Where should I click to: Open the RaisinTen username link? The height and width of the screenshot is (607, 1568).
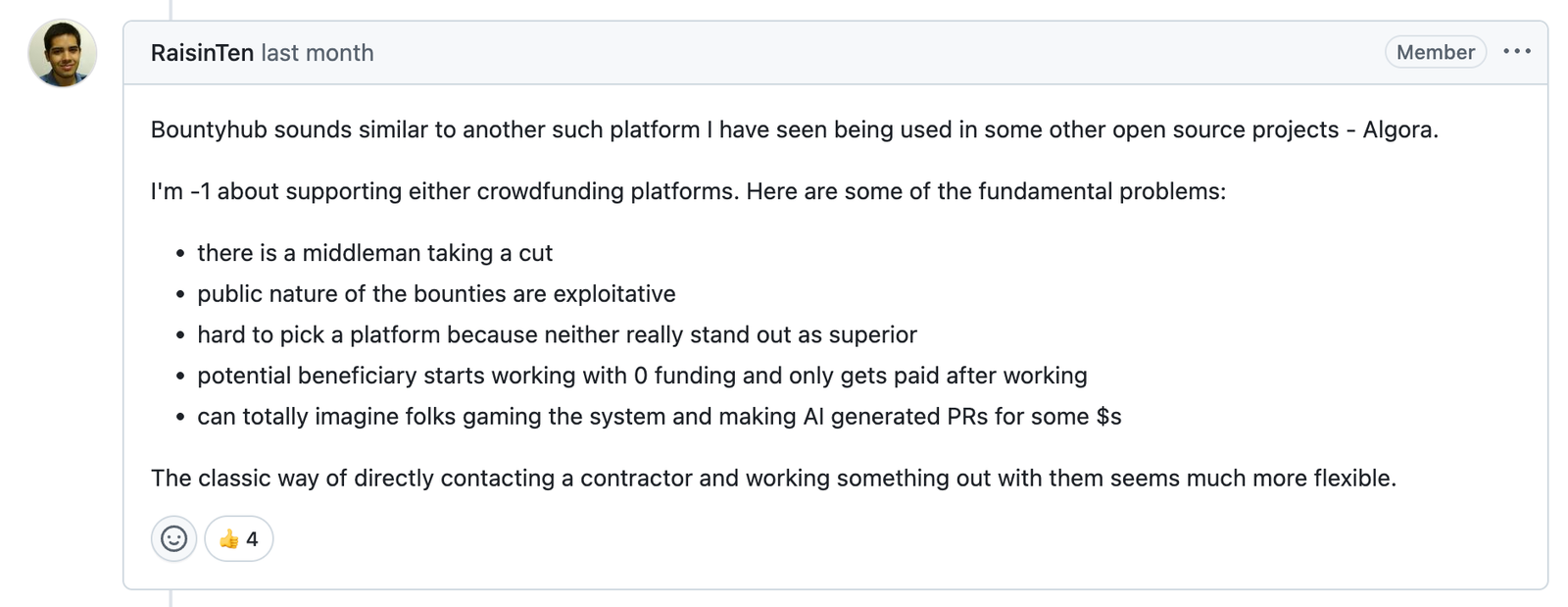[x=202, y=53]
